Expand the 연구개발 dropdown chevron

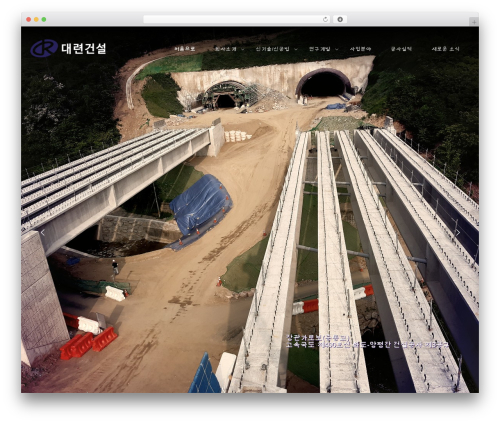tap(337, 49)
